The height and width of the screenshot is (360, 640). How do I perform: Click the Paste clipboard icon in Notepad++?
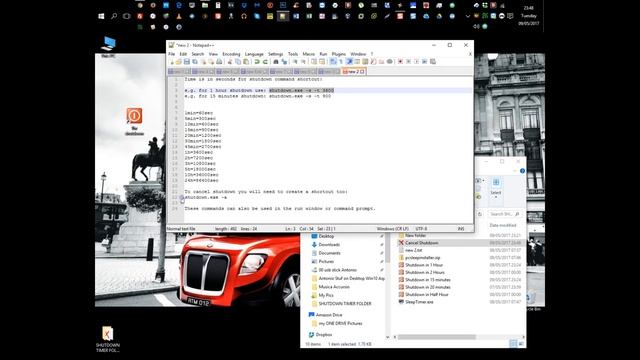246,62
